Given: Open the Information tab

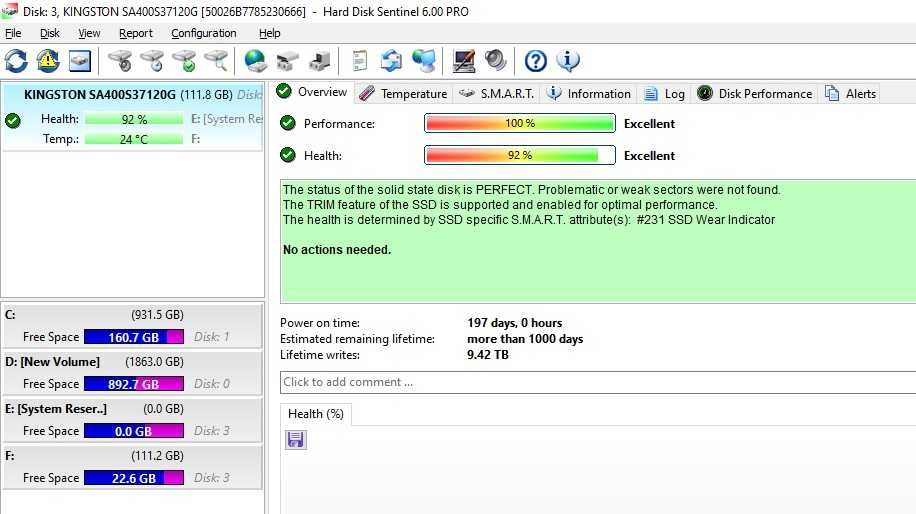Looking at the screenshot, I should 589,93.
